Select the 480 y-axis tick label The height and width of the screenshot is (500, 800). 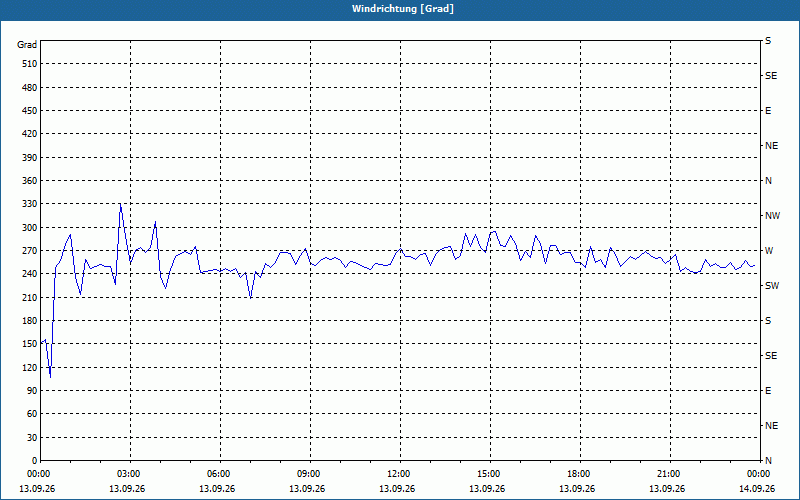click(x=30, y=88)
